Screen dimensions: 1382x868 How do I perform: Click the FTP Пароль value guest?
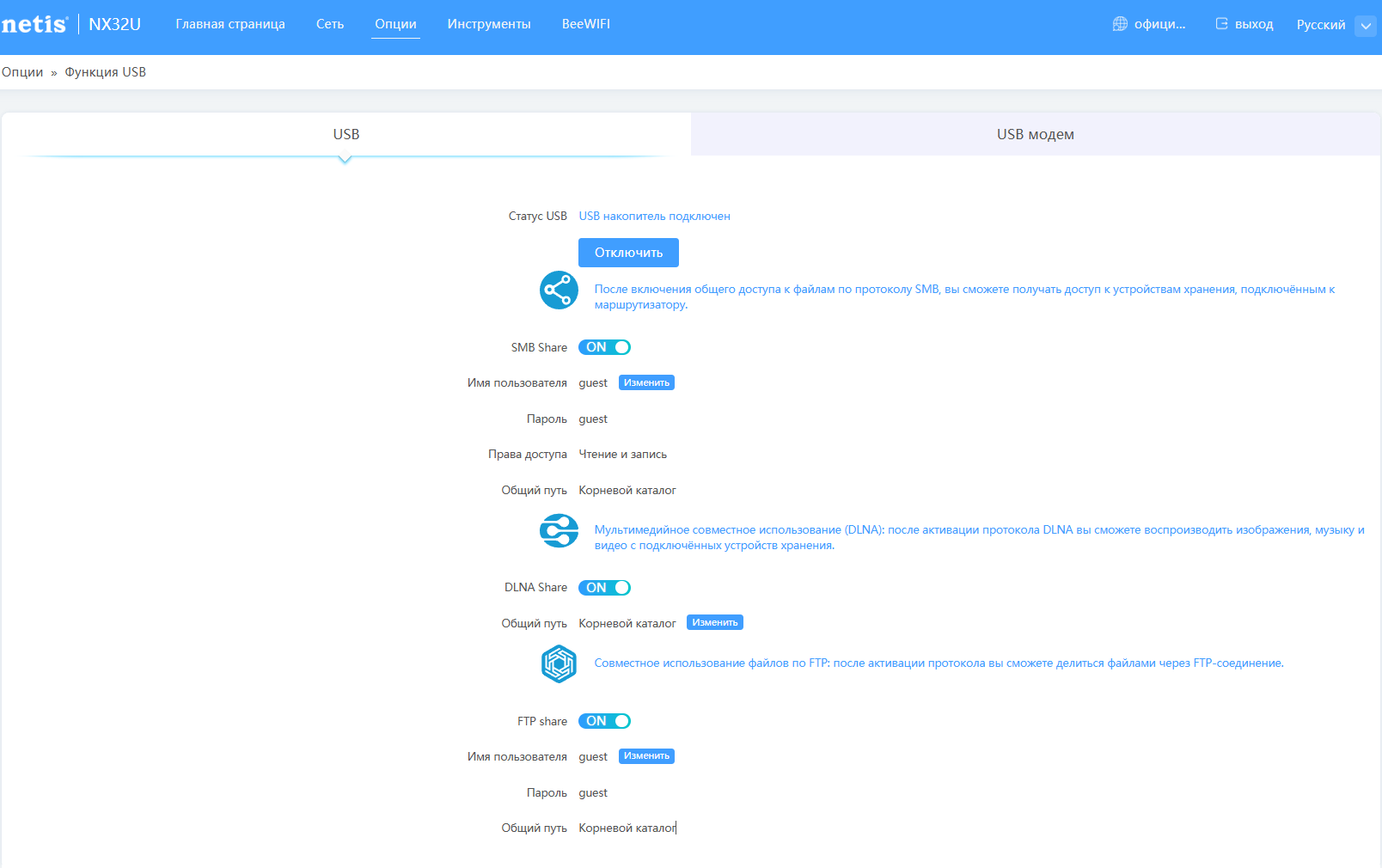(593, 792)
